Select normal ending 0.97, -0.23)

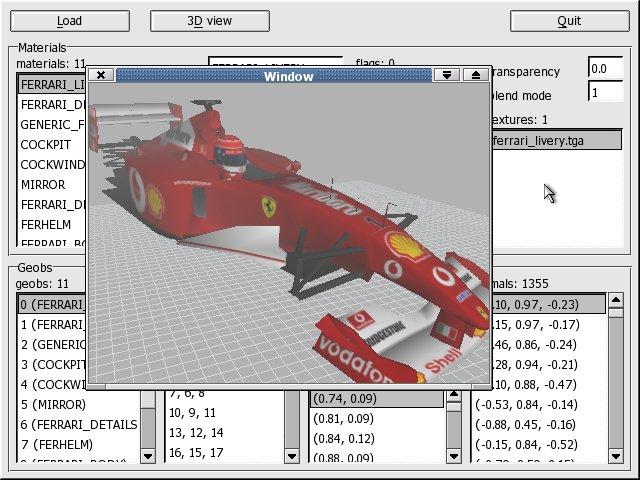[x=549, y=304]
